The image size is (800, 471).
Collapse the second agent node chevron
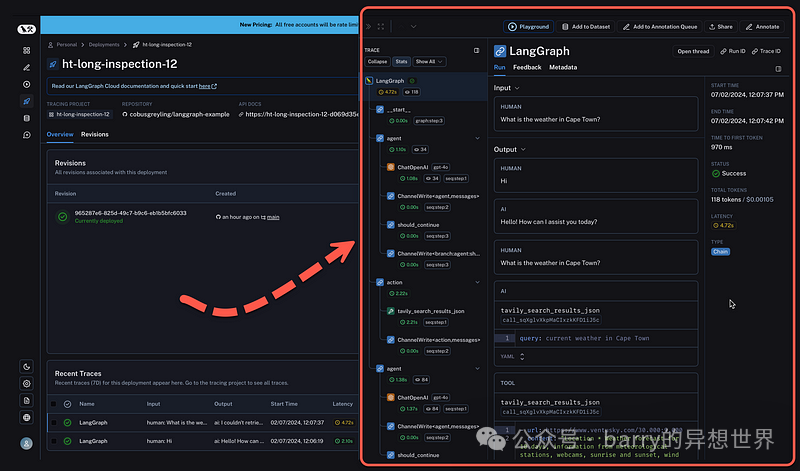[478, 368]
